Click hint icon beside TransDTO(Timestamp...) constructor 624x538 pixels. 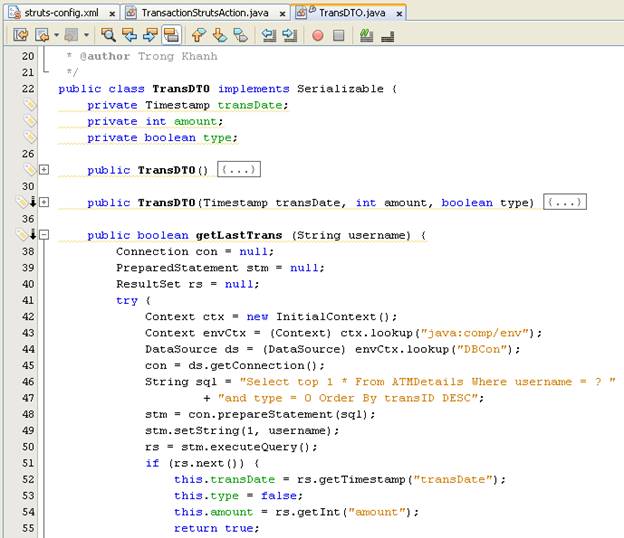(x=22, y=202)
